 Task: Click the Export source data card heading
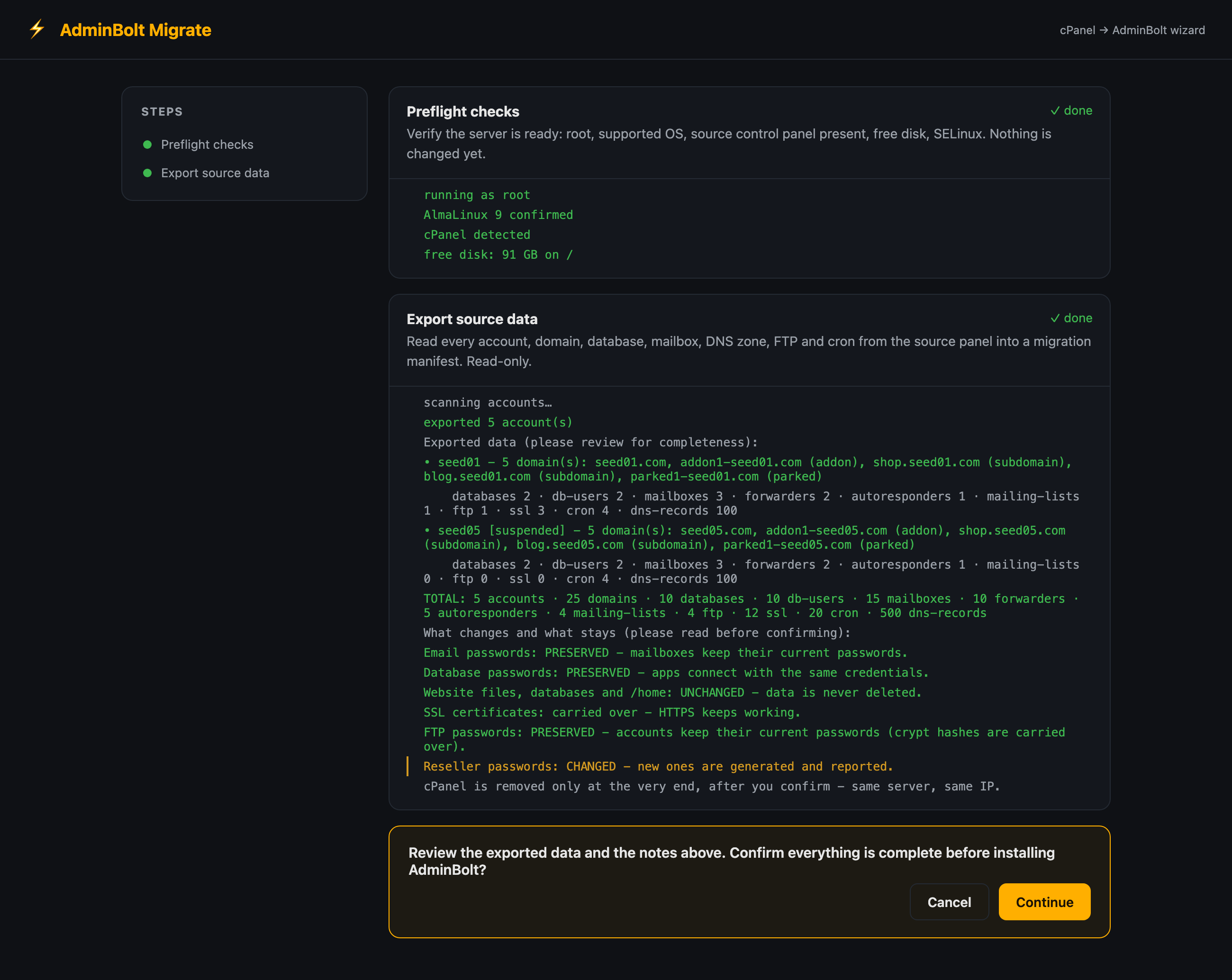coord(471,319)
